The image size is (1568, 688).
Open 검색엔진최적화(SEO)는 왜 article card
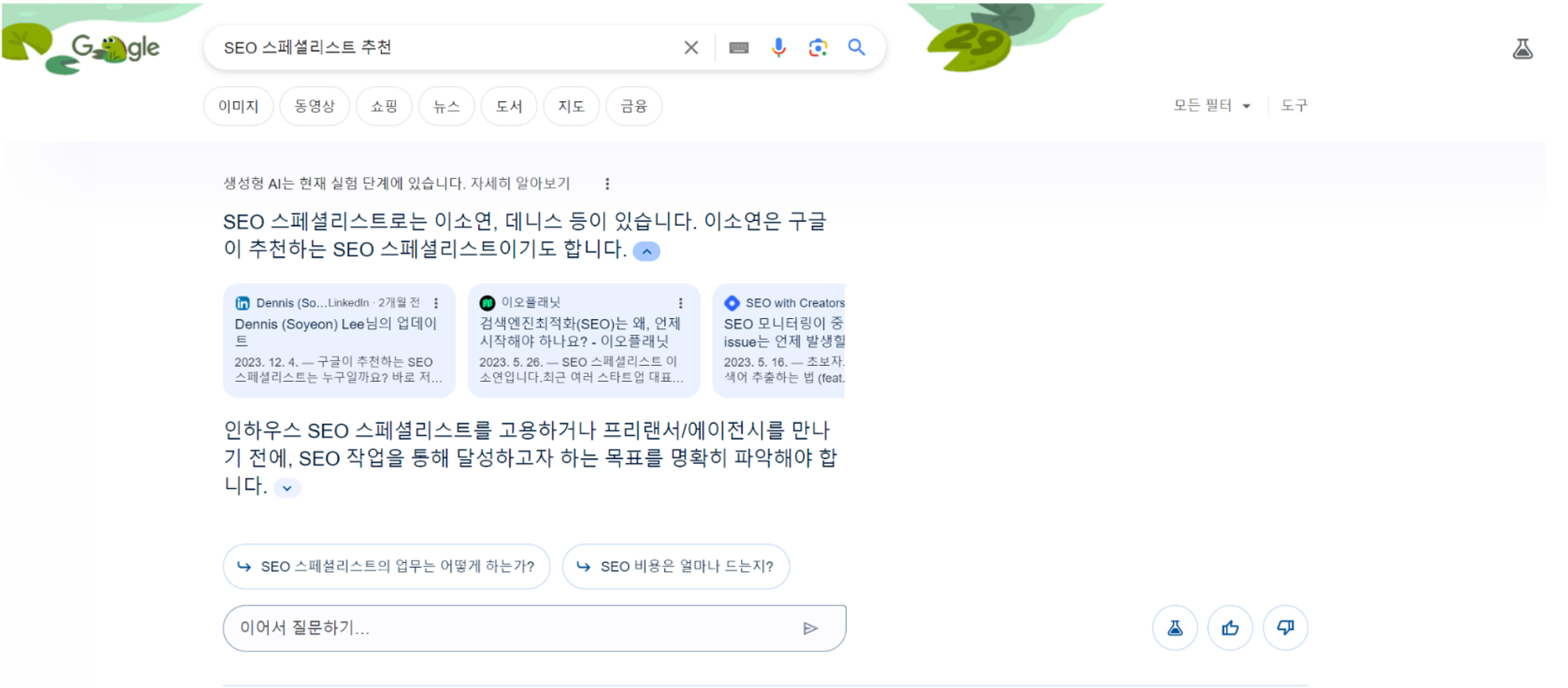pyautogui.click(x=584, y=341)
